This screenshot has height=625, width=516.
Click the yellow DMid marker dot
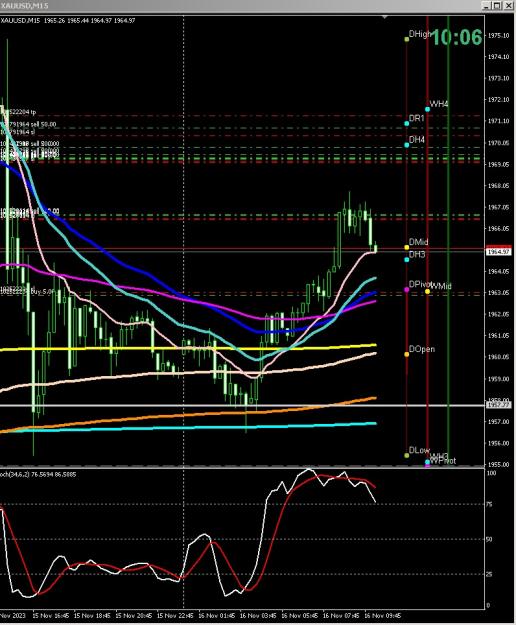coord(406,247)
